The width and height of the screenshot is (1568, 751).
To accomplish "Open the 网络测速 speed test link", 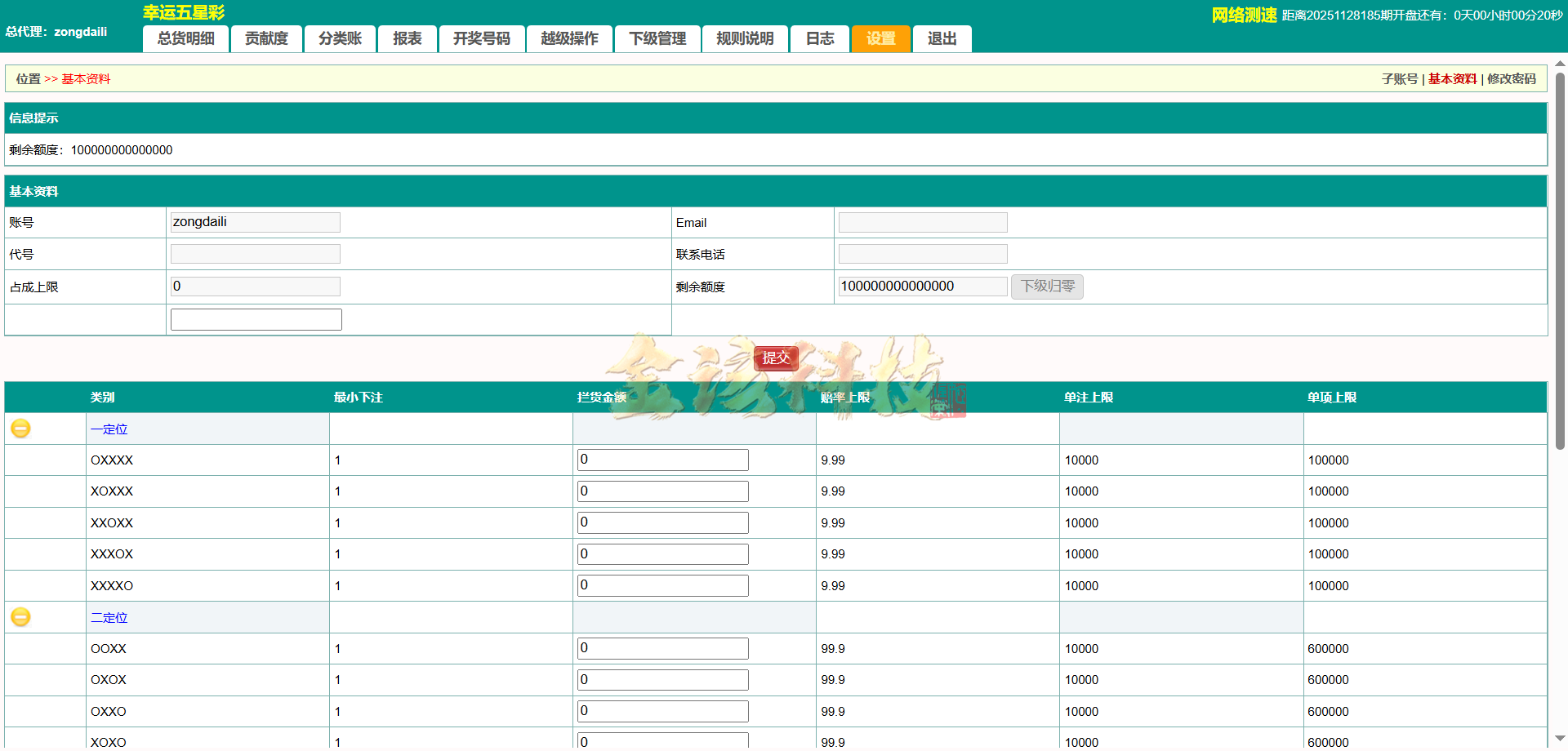I will (1243, 14).
